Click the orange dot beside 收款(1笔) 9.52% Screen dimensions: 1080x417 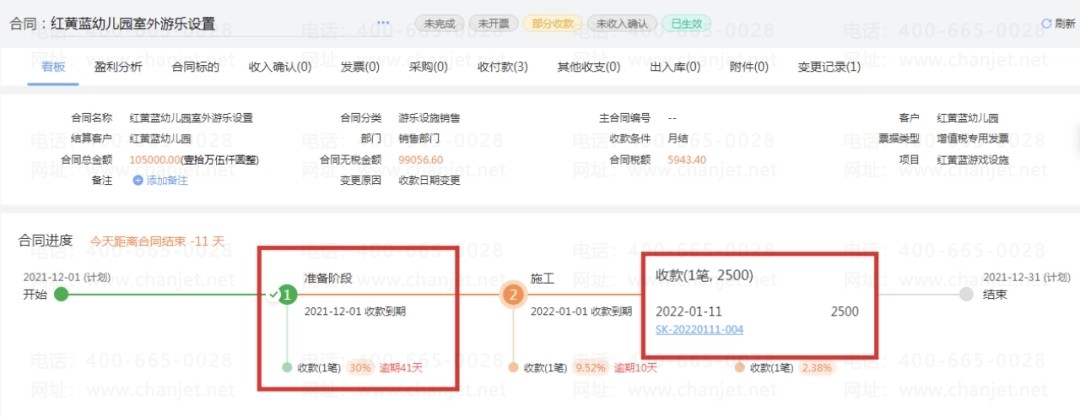tap(513, 367)
